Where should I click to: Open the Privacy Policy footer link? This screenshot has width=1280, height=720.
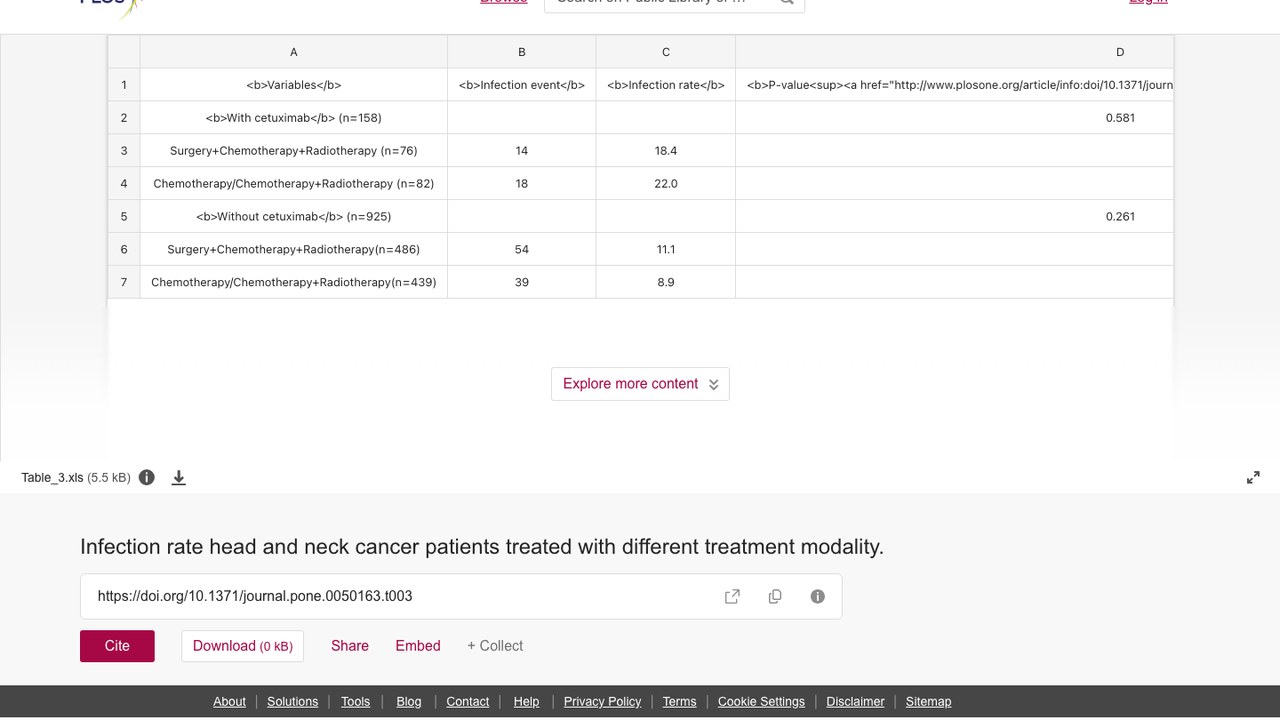coord(602,702)
